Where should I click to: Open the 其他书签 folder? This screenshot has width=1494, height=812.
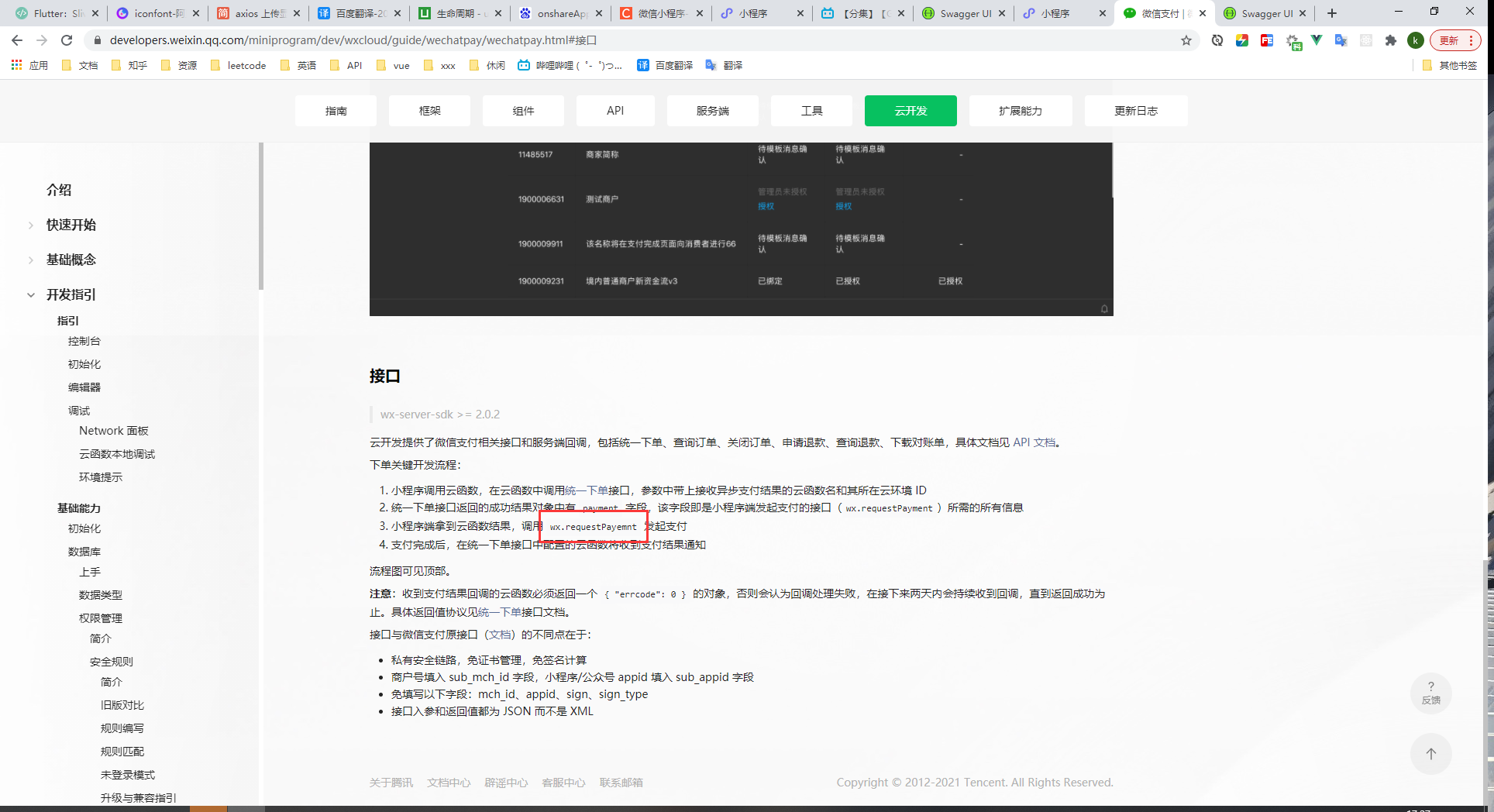[x=1450, y=65]
